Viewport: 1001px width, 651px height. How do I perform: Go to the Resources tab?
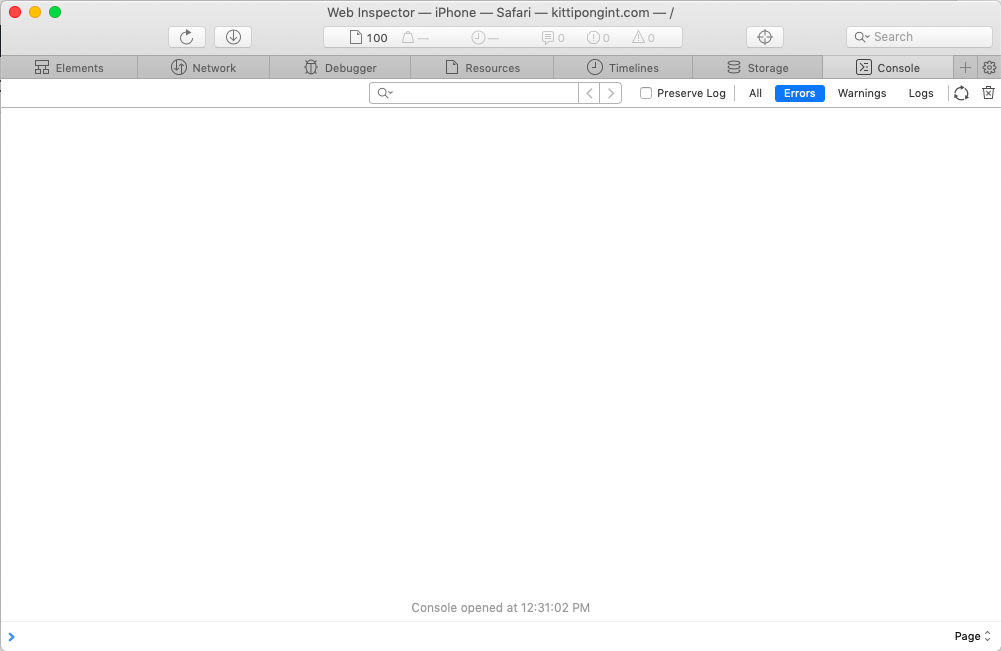[x=482, y=68]
